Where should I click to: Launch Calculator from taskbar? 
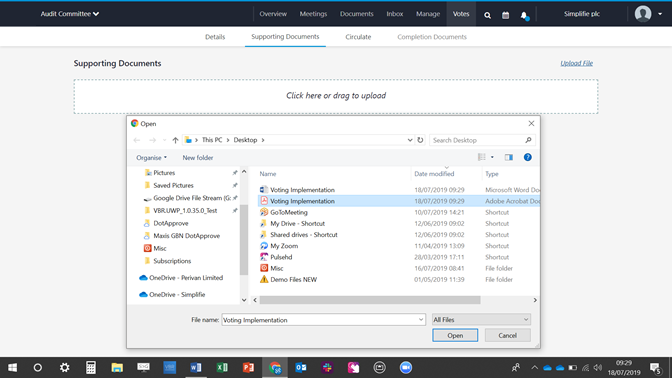click(x=91, y=368)
